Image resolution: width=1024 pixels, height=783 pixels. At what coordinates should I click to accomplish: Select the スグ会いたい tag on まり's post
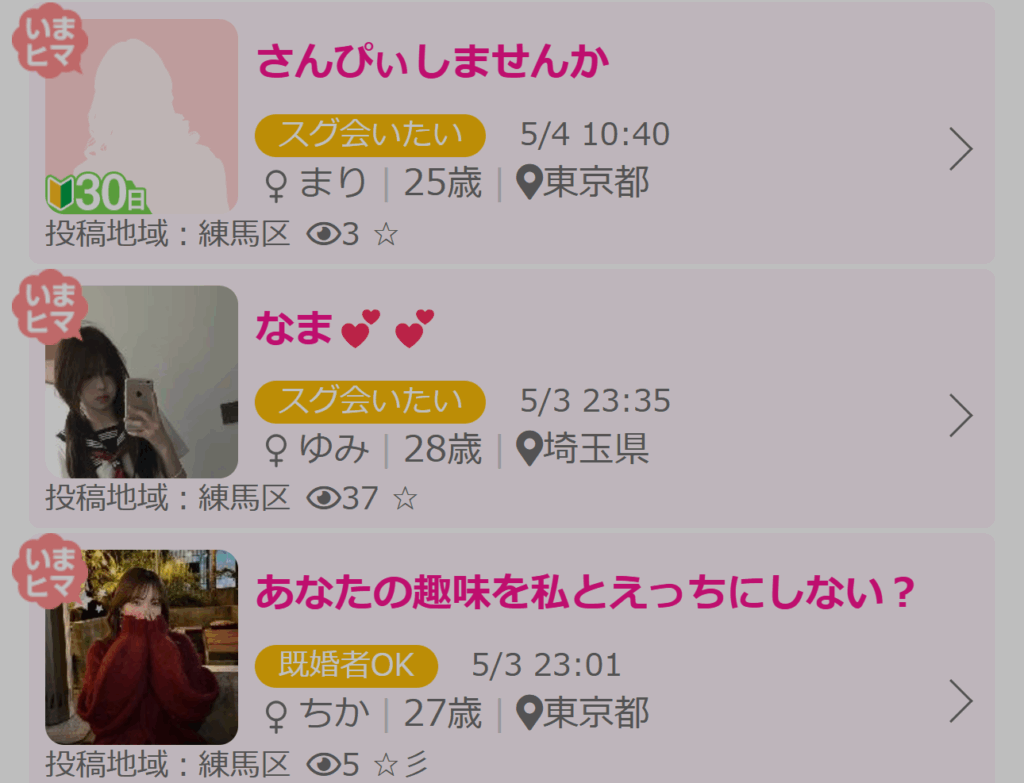(370, 135)
